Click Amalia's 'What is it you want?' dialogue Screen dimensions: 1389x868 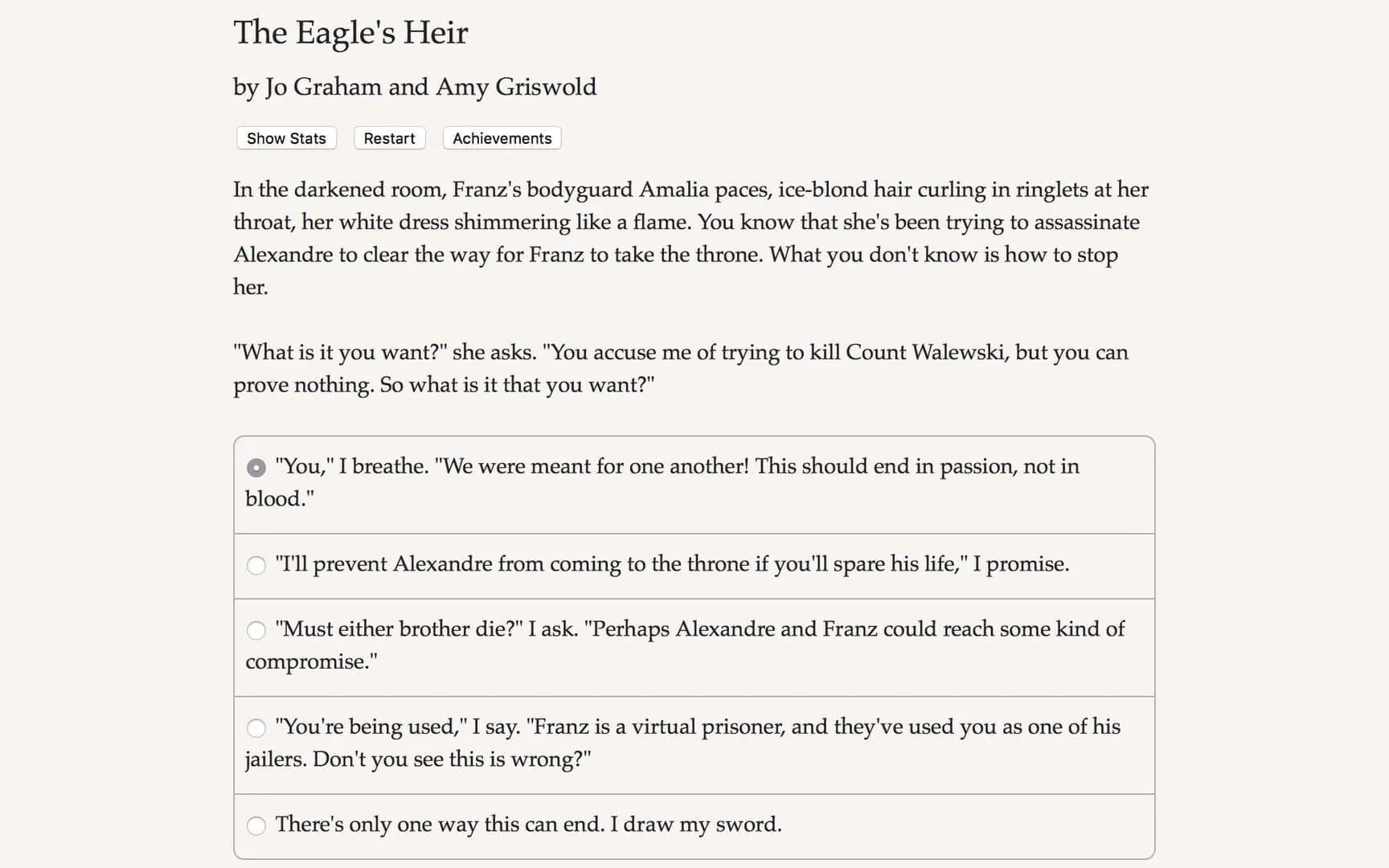coord(680,368)
